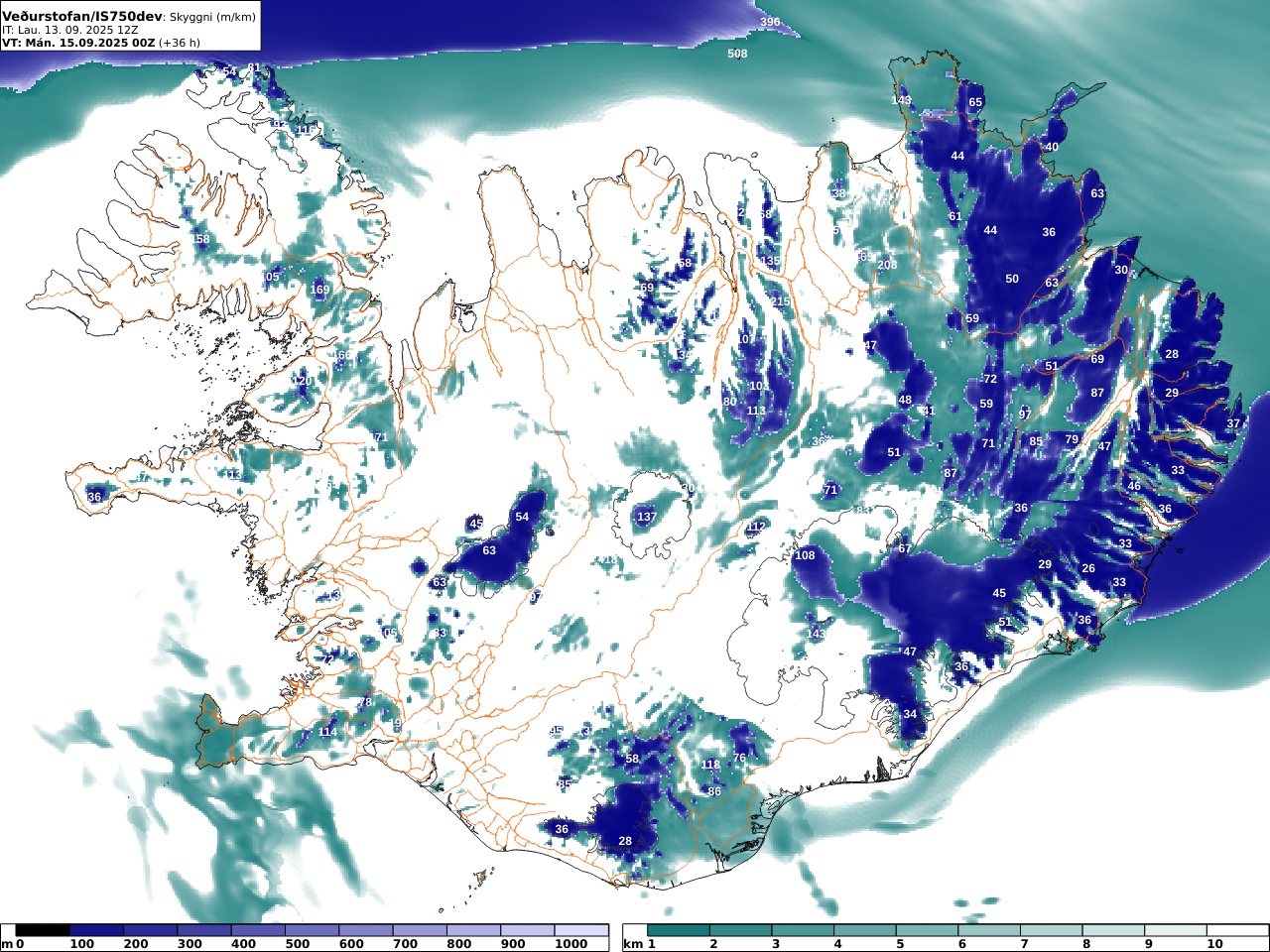Click the '67' visibility value
This screenshot has height=952, width=1270.
tap(905, 548)
